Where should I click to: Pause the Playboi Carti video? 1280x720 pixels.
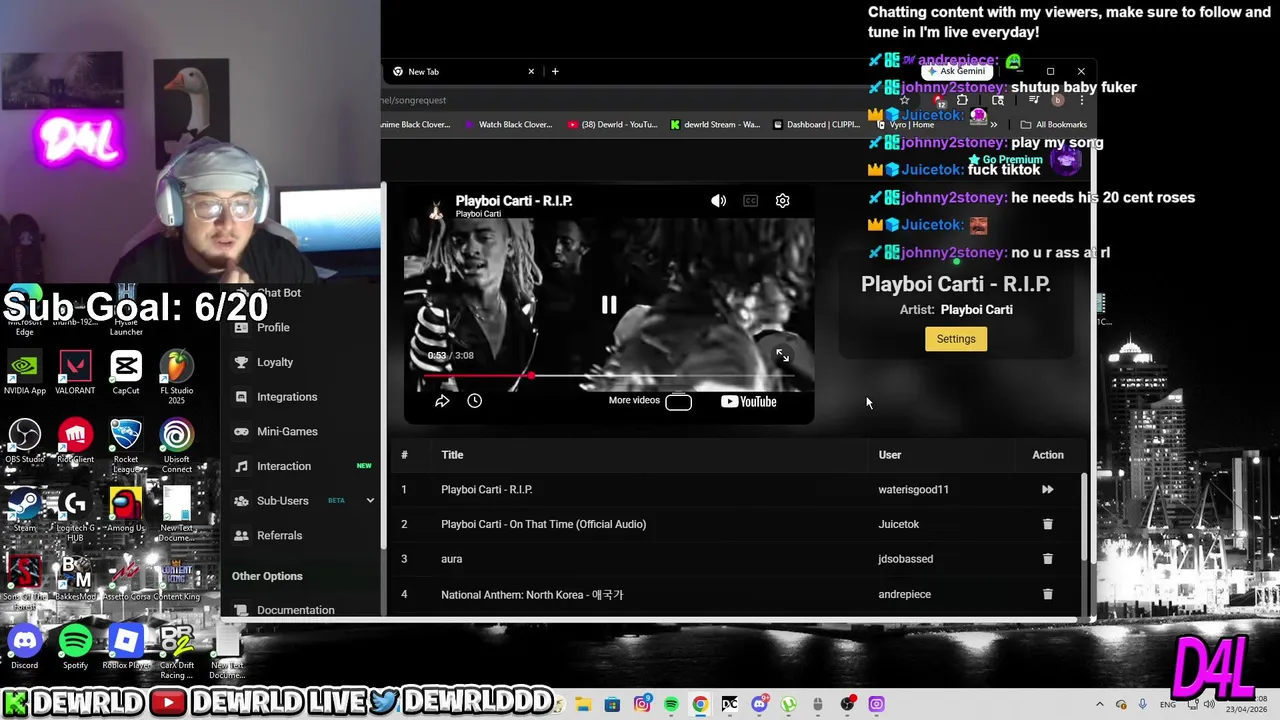tap(609, 305)
